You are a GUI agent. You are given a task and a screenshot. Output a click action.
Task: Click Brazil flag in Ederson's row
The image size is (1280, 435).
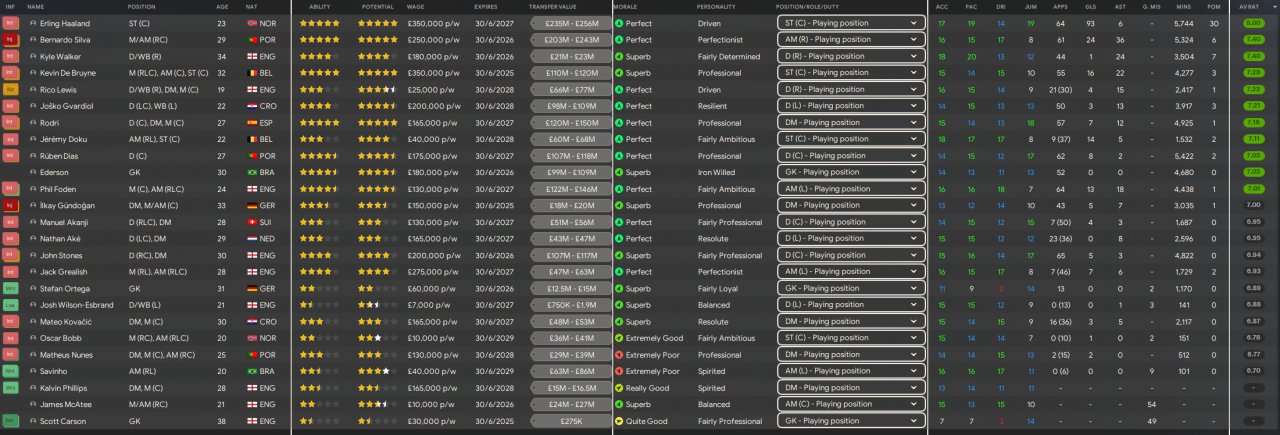[251, 172]
